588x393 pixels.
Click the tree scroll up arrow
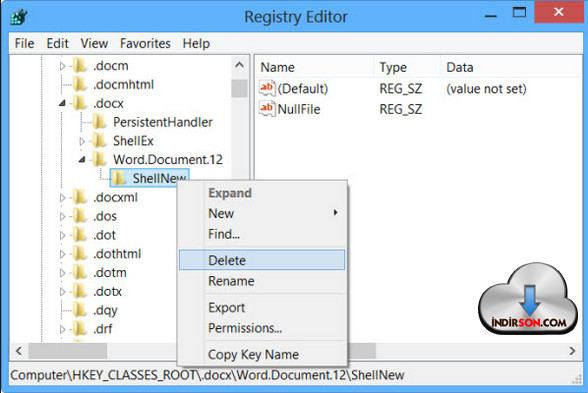239,65
